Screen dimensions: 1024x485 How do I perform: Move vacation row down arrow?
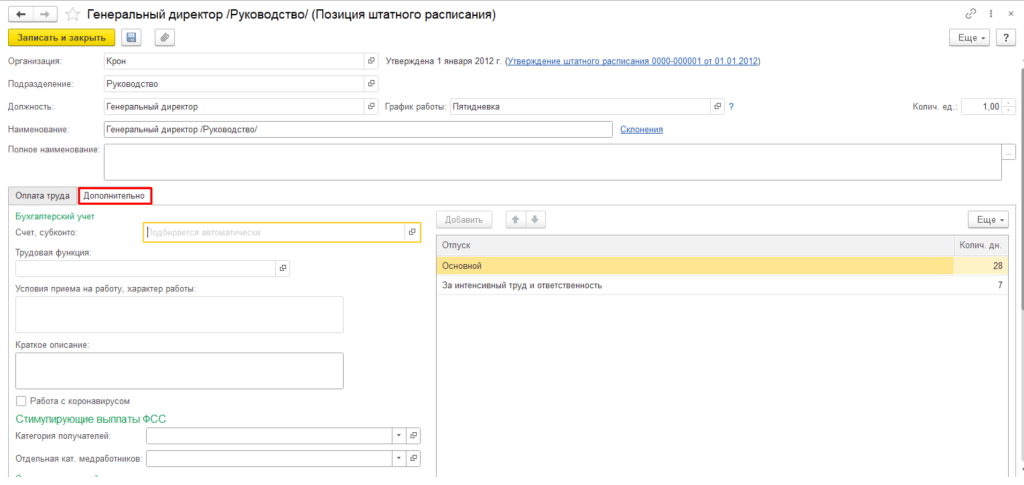(535, 220)
